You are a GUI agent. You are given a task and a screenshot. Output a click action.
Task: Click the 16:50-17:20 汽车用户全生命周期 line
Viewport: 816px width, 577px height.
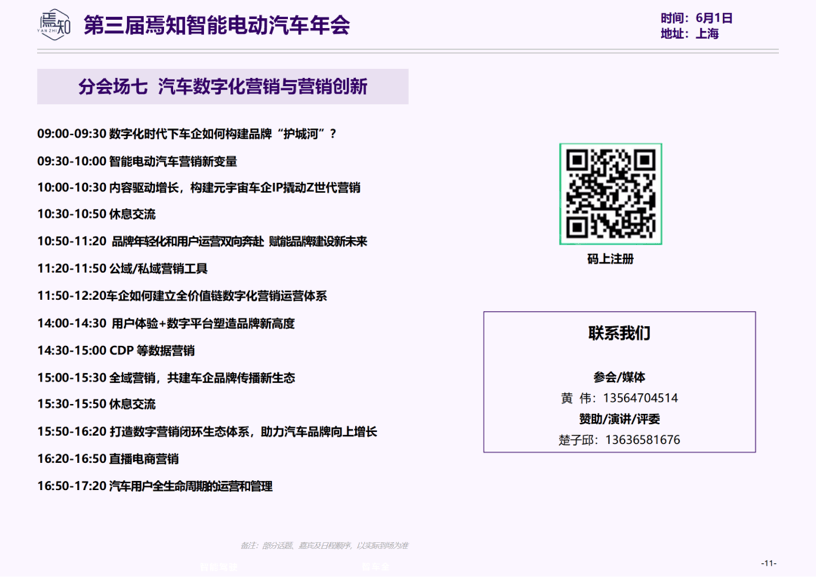(x=155, y=486)
